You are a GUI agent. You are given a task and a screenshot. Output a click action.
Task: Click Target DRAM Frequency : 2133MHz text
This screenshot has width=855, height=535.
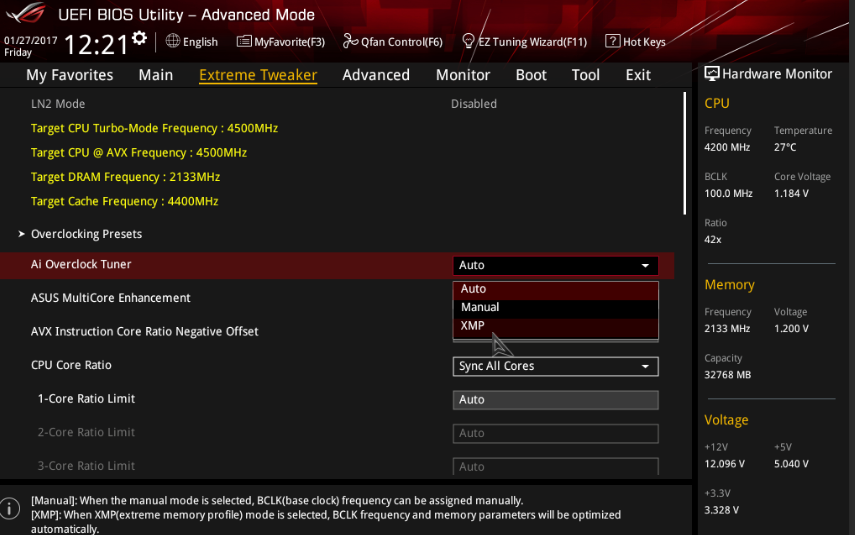(x=125, y=177)
